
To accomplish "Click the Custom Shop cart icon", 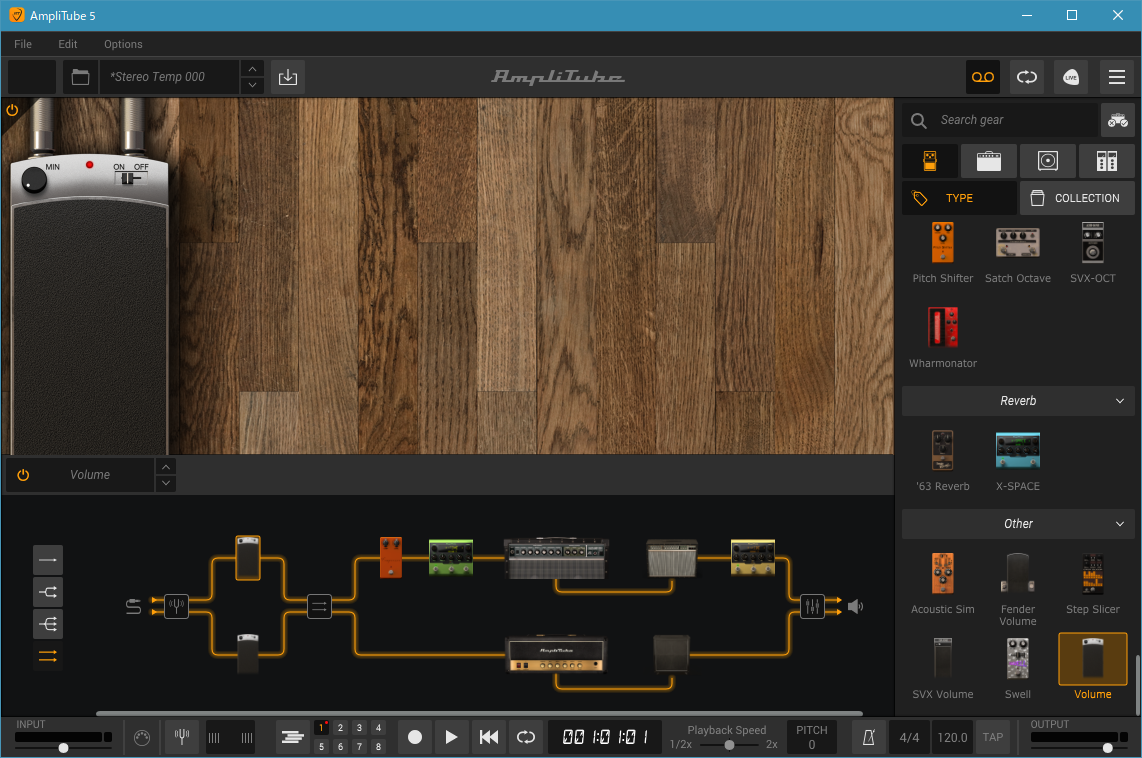I will pyautogui.click(x=1117, y=120).
